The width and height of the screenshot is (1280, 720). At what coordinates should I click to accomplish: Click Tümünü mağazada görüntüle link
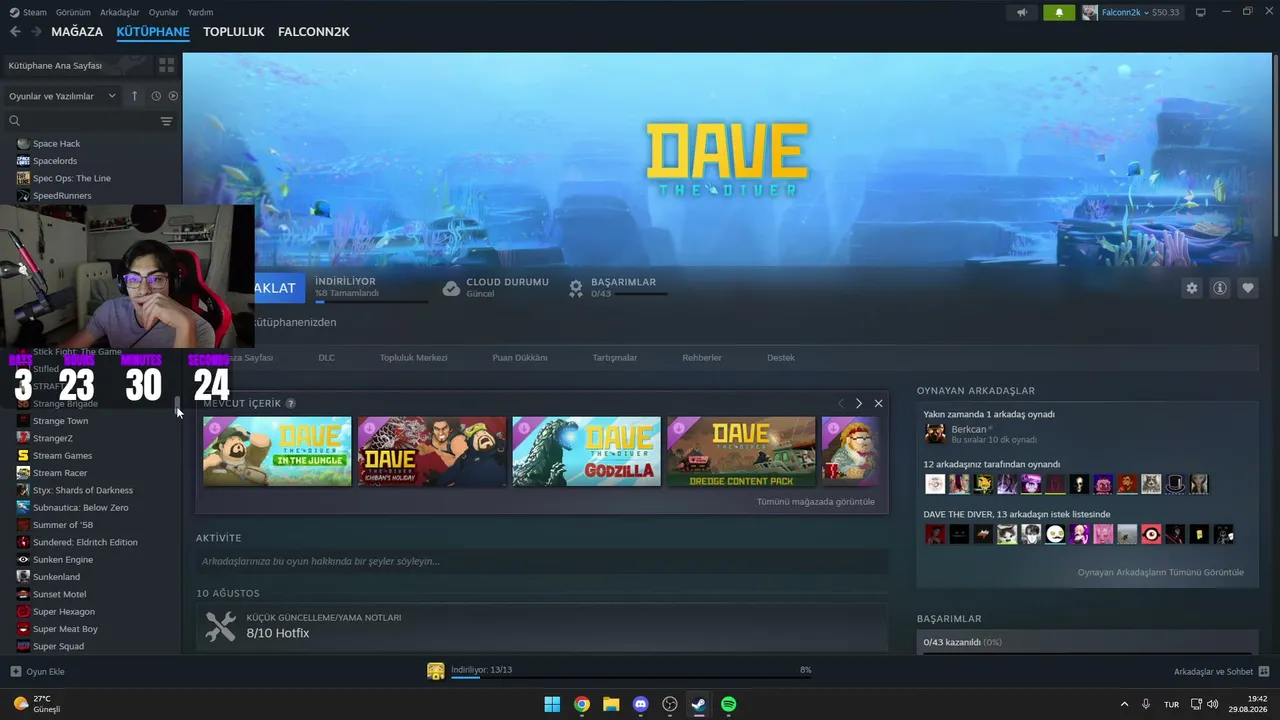(816, 502)
